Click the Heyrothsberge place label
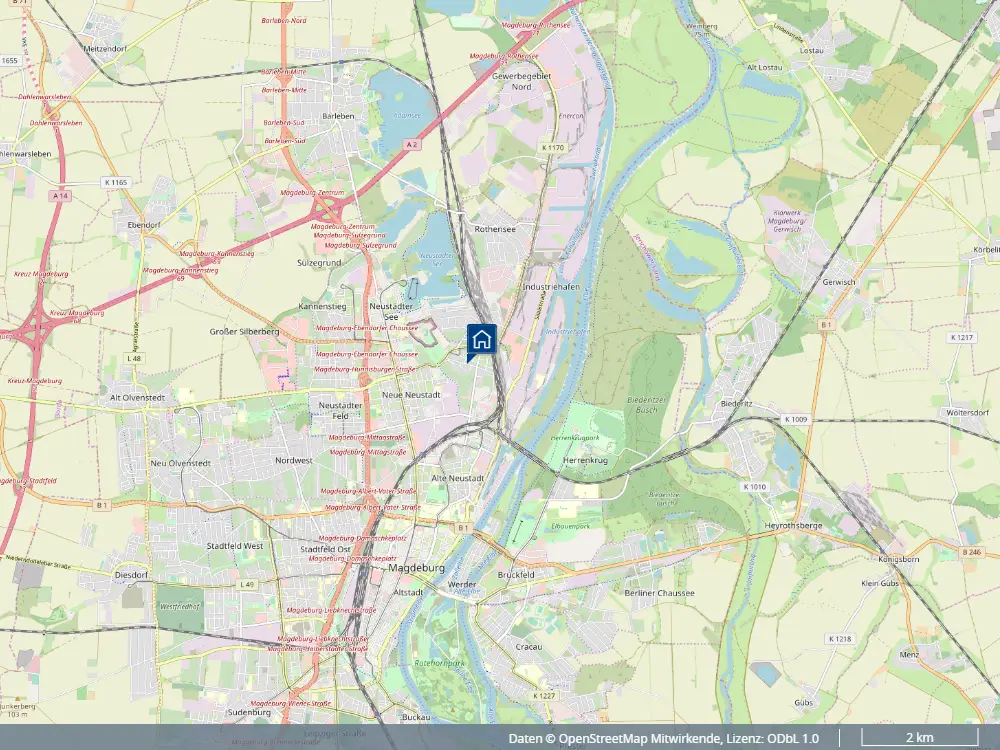Screen dimensions: 1000x750 pyautogui.click(x=793, y=526)
